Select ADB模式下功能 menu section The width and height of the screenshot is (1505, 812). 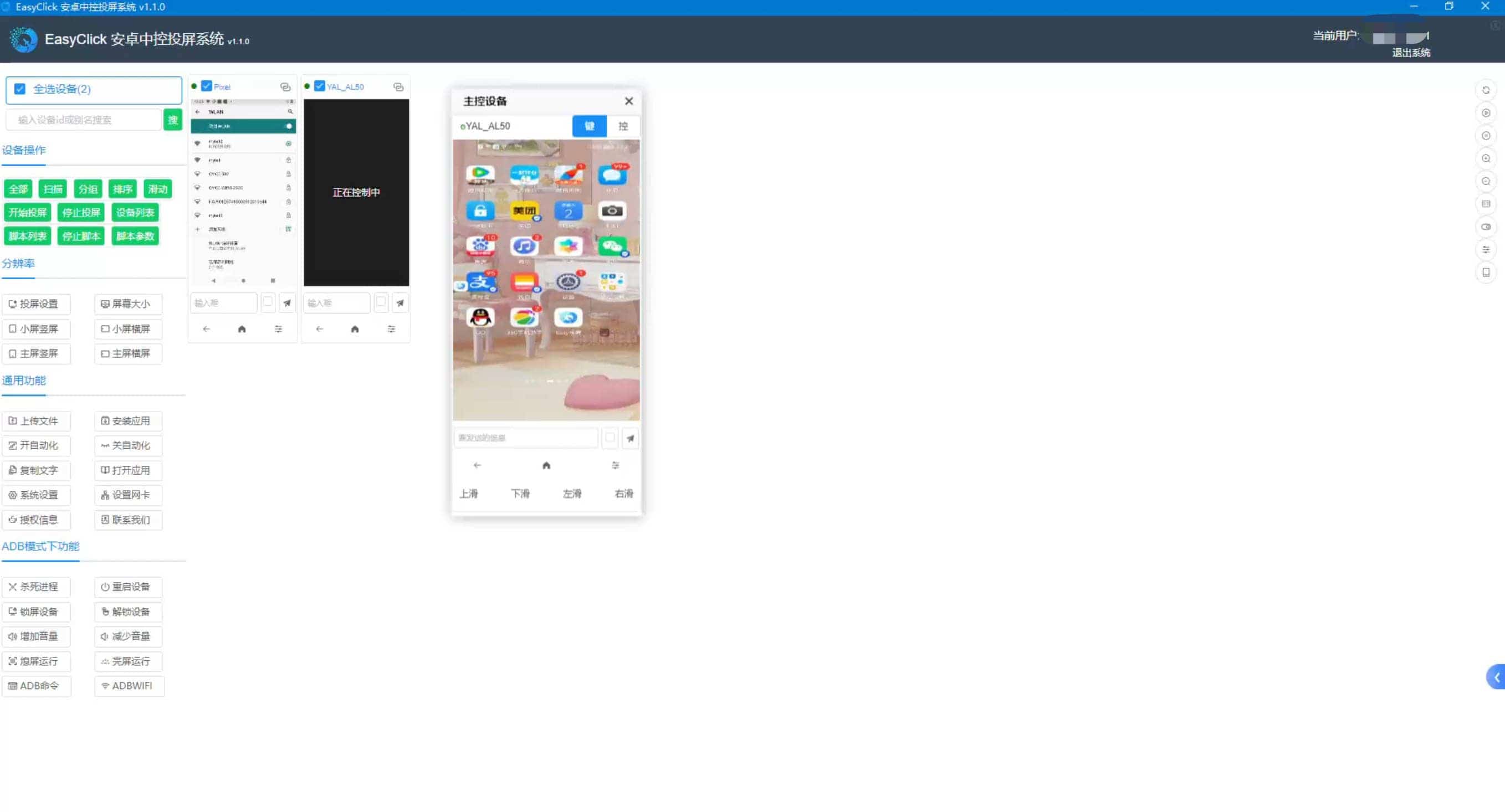pos(40,546)
